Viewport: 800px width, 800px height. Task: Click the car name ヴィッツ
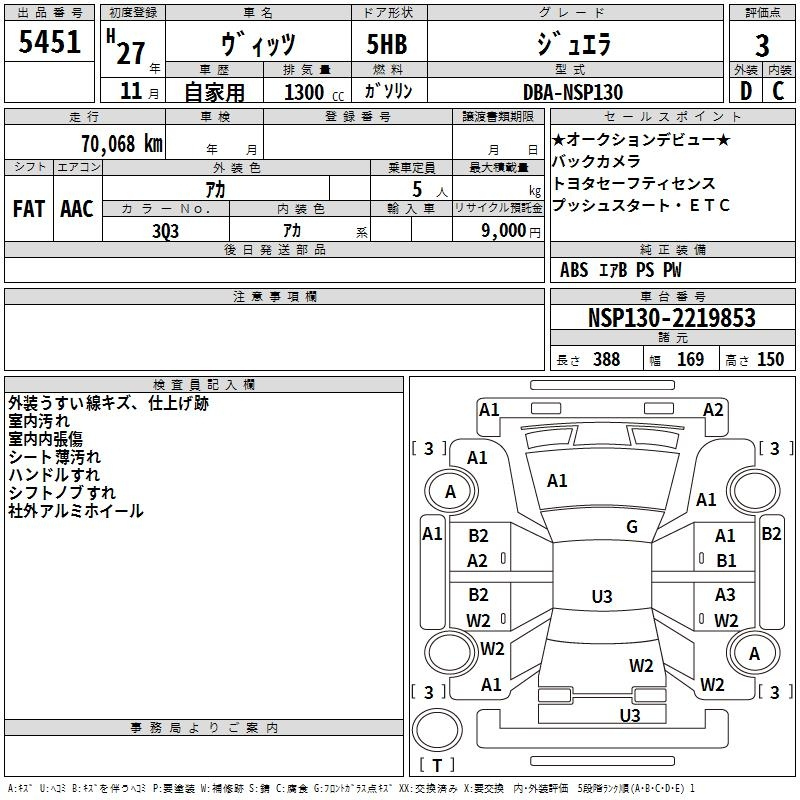click(x=258, y=43)
